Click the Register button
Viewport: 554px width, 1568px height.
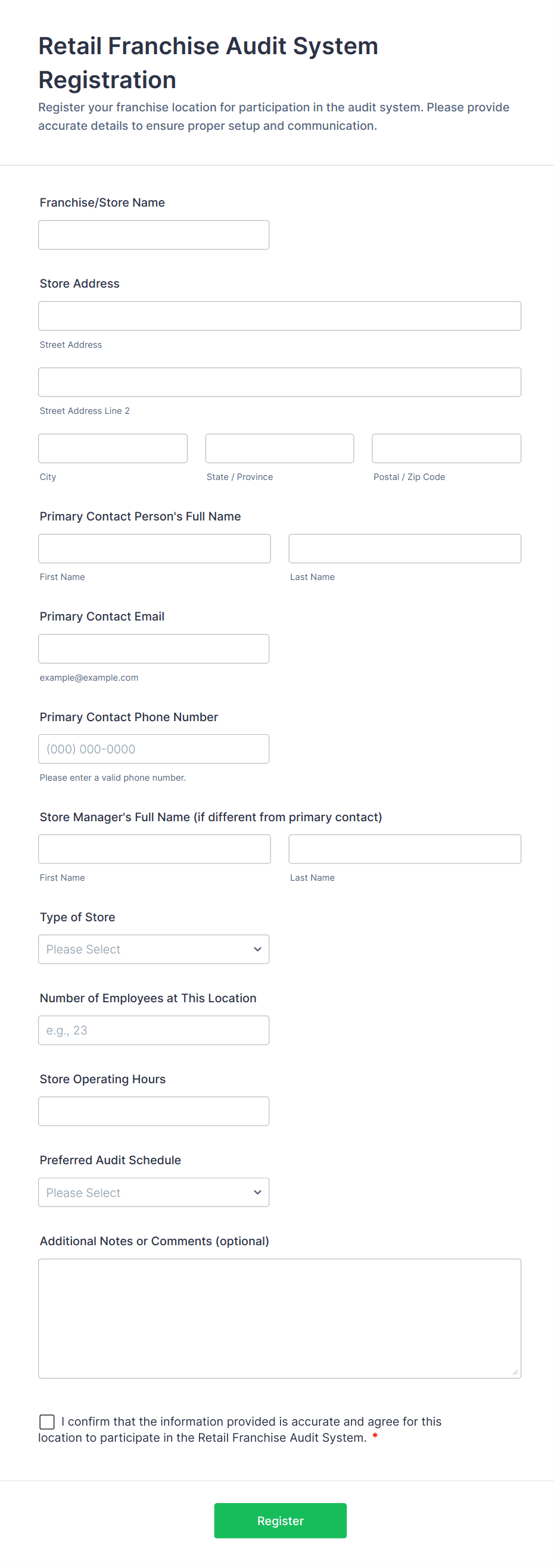280,1520
